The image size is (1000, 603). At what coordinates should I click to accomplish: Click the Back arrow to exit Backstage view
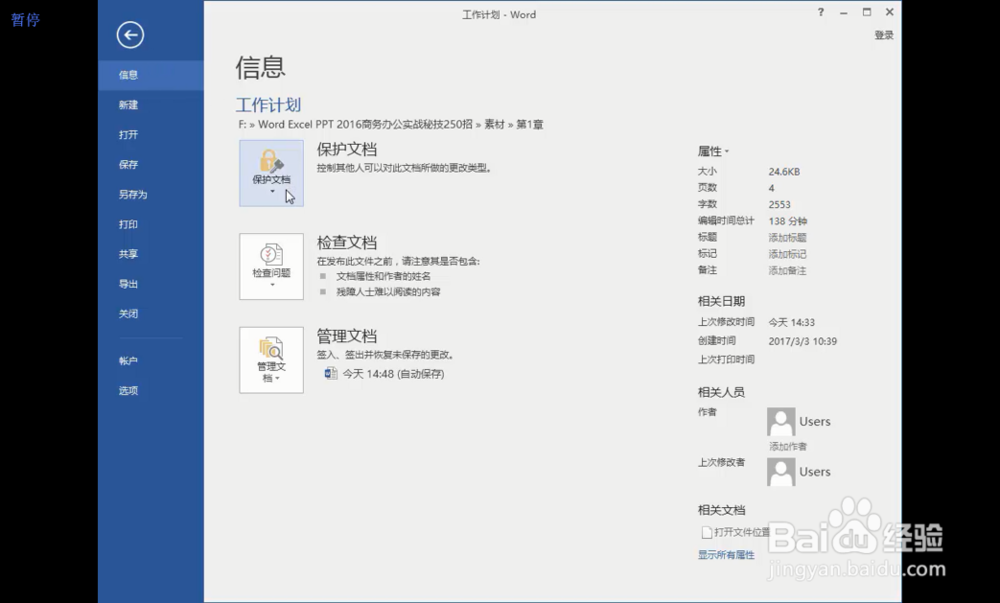(x=130, y=35)
